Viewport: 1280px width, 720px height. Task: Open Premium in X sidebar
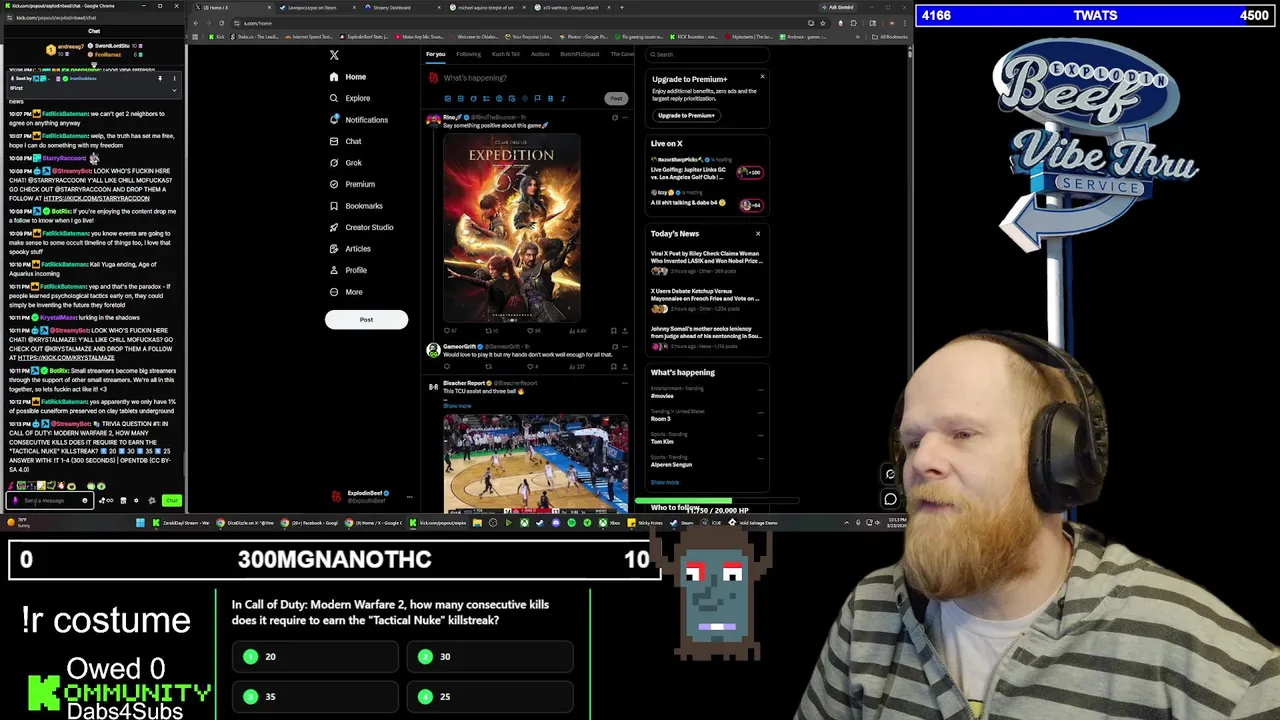click(352, 184)
